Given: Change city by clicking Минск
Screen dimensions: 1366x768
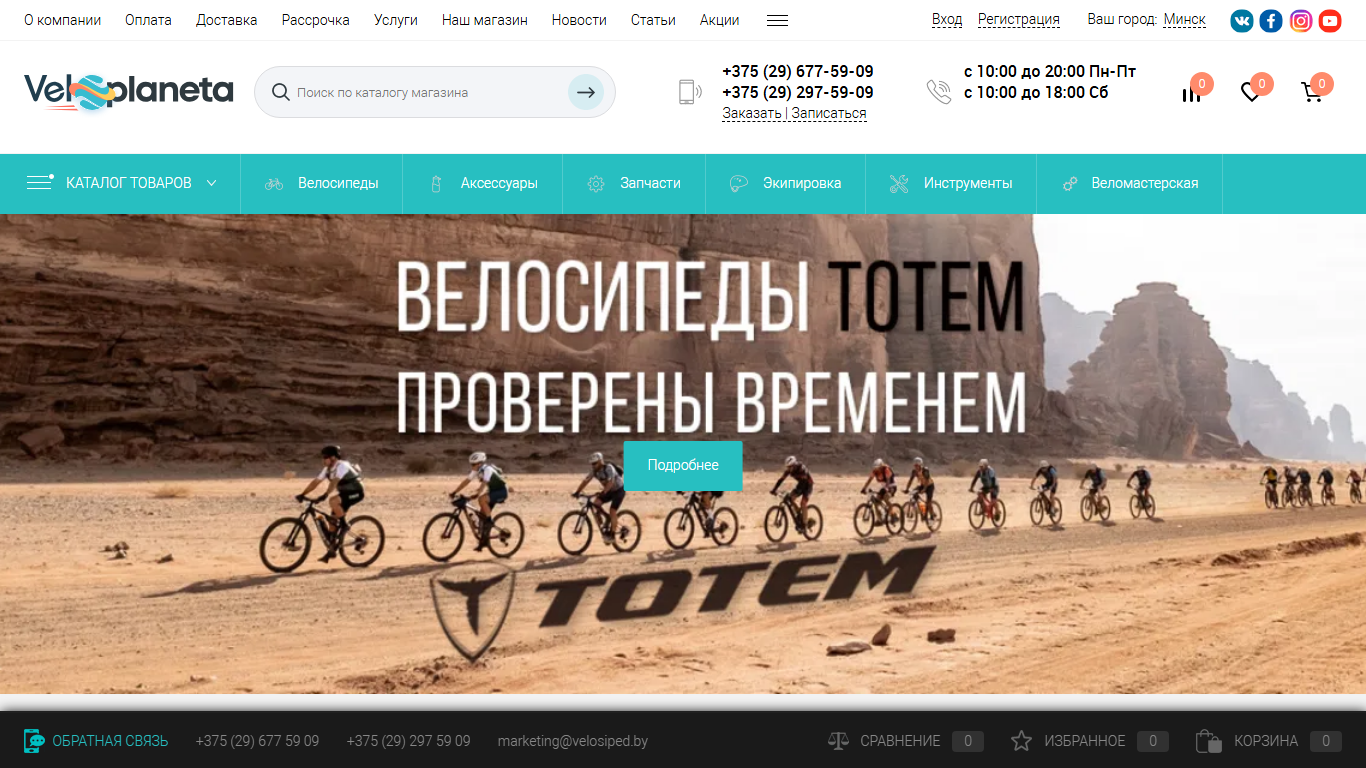Looking at the screenshot, I should (x=1184, y=20).
